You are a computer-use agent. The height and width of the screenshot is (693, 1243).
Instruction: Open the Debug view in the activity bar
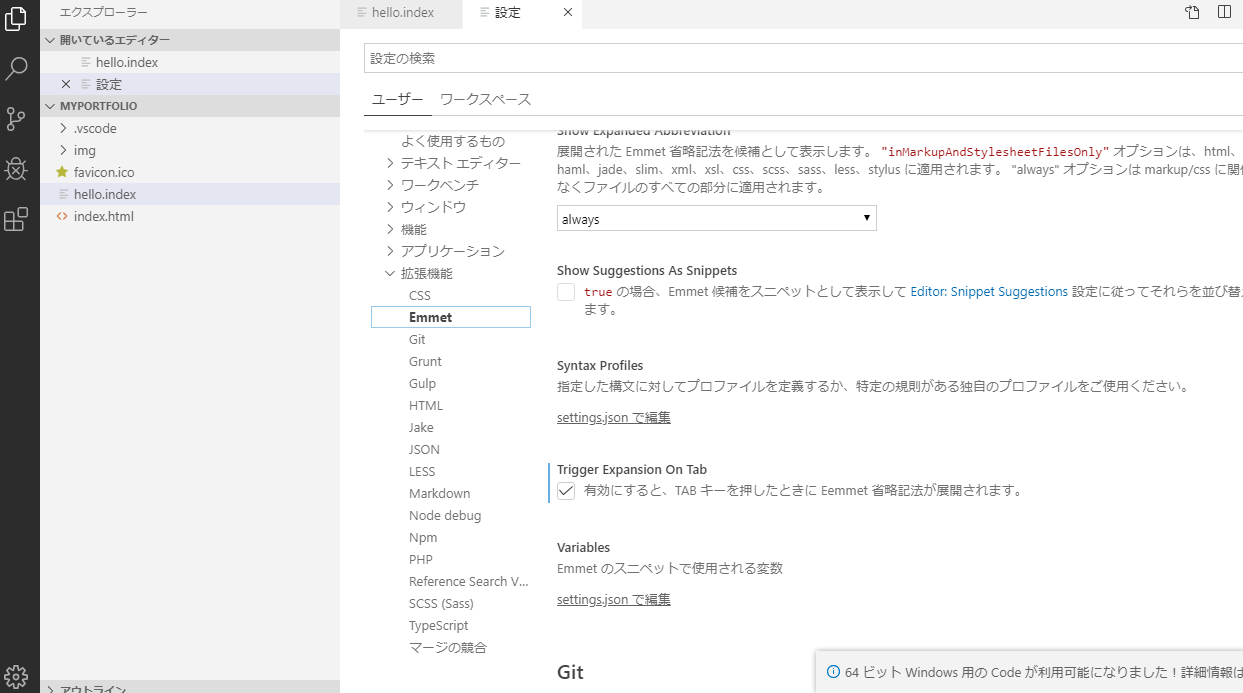(16, 169)
